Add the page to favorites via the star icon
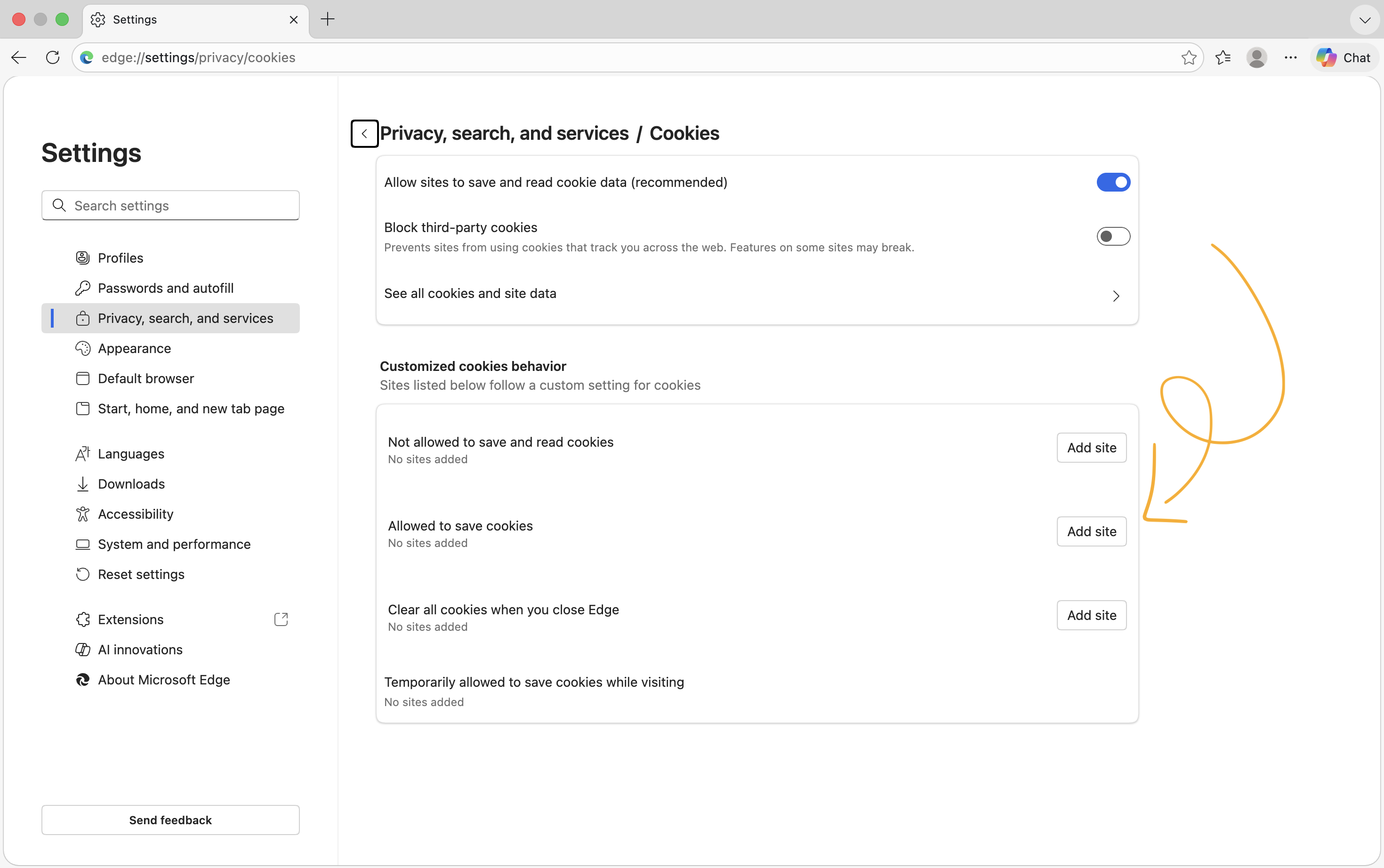Image resolution: width=1384 pixels, height=868 pixels. point(1188,57)
